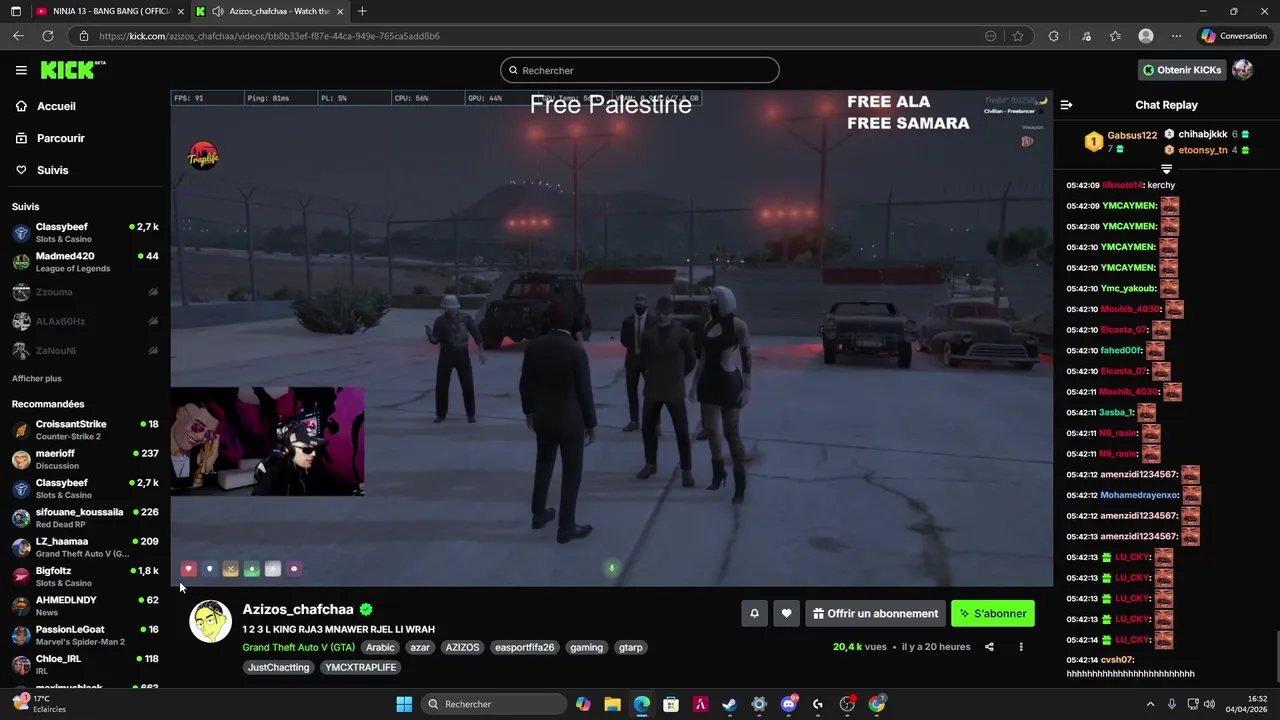Select the gtarp tag
The width and height of the screenshot is (1280, 720).
pyautogui.click(x=630, y=647)
